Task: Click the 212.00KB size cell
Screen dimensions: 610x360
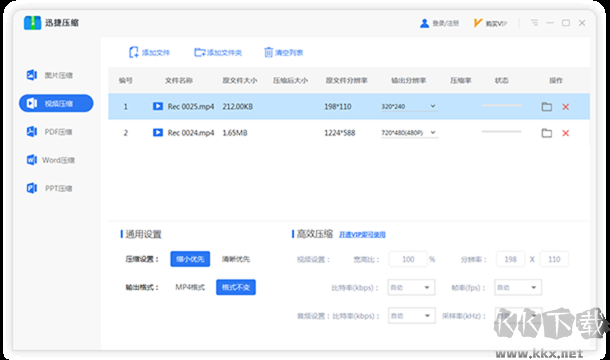Action: (237, 106)
